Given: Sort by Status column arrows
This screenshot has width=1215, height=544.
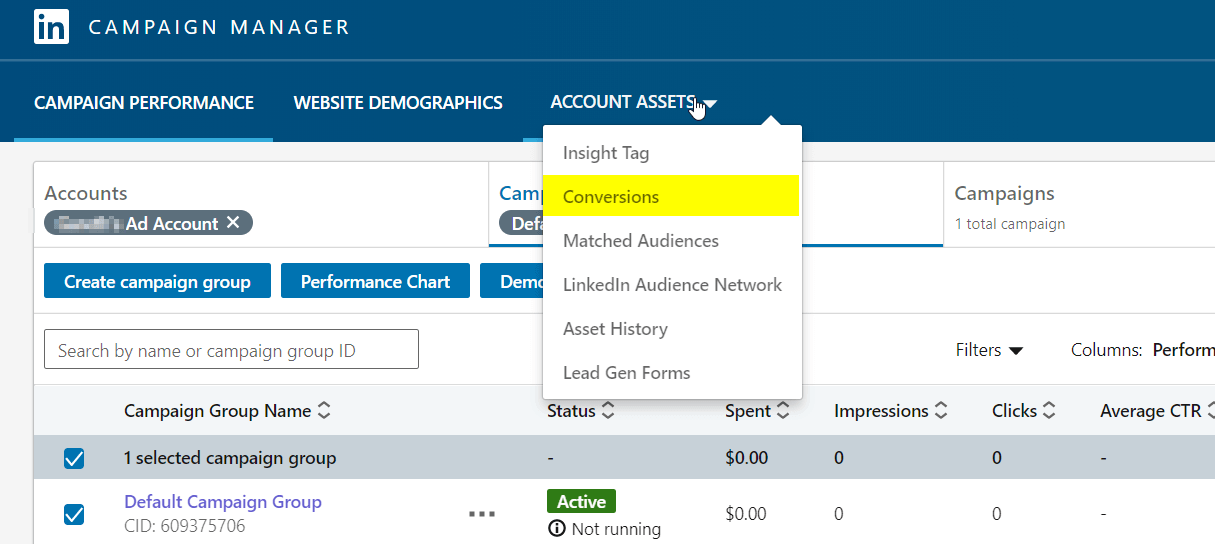Looking at the screenshot, I should point(608,411).
